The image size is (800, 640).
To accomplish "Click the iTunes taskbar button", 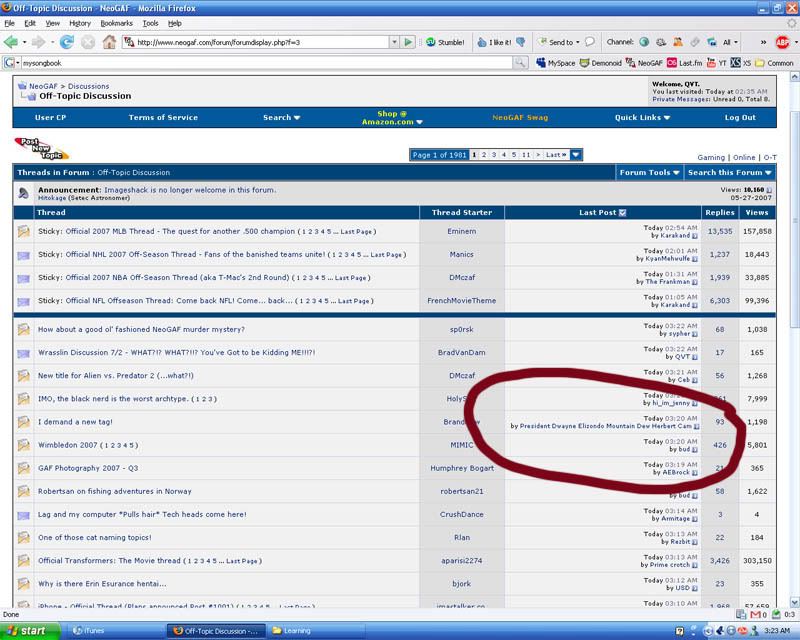I will tap(113, 631).
